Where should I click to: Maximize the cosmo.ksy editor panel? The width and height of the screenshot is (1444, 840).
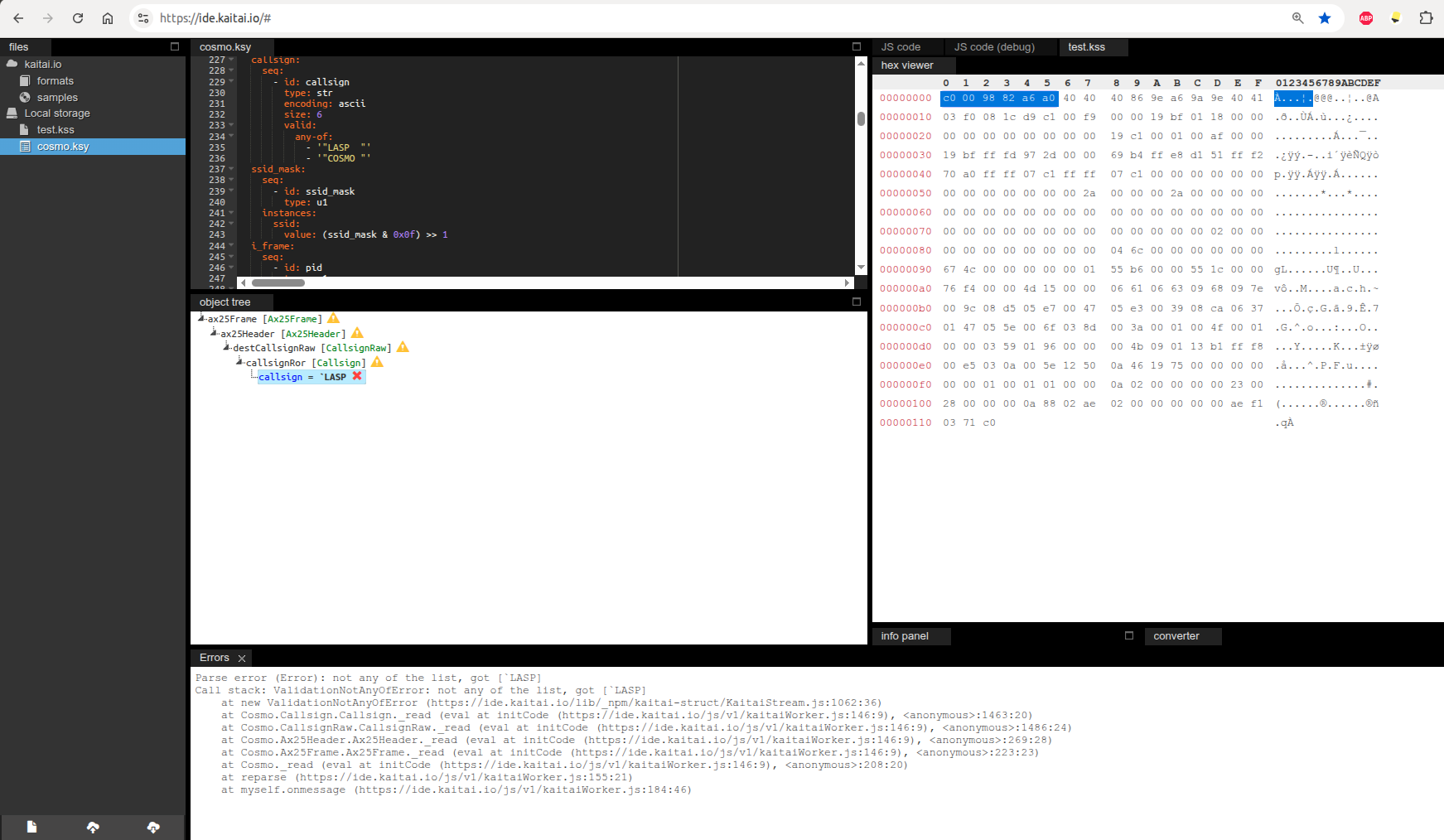pyautogui.click(x=857, y=47)
